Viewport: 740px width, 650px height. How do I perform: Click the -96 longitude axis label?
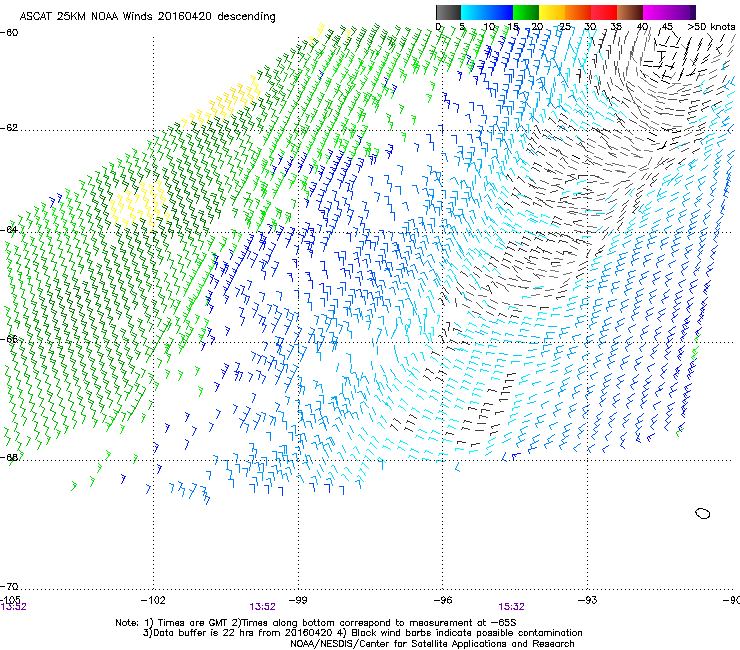tap(443, 600)
